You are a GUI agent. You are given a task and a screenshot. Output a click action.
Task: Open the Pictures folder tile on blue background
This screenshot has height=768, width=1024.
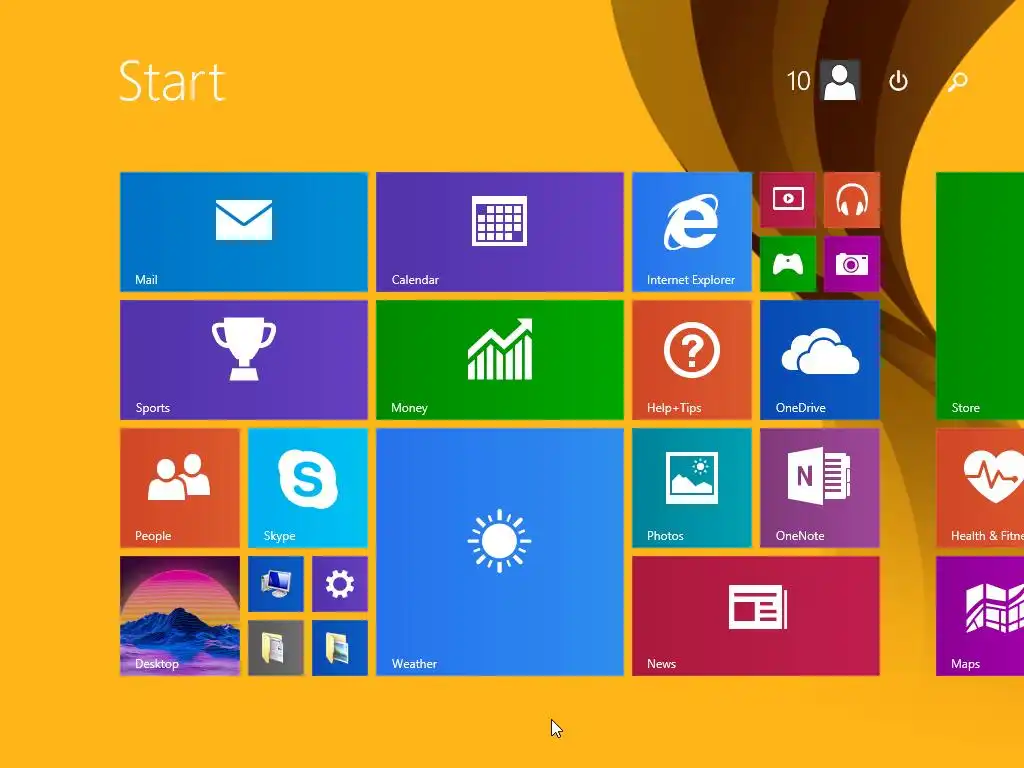tap(340, 648)
